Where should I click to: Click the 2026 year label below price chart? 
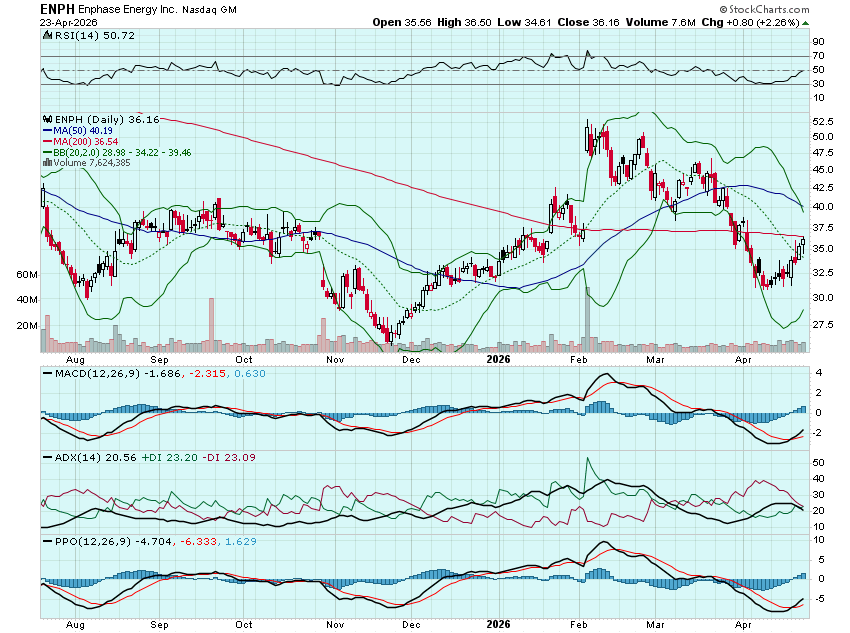coord(497,357)
